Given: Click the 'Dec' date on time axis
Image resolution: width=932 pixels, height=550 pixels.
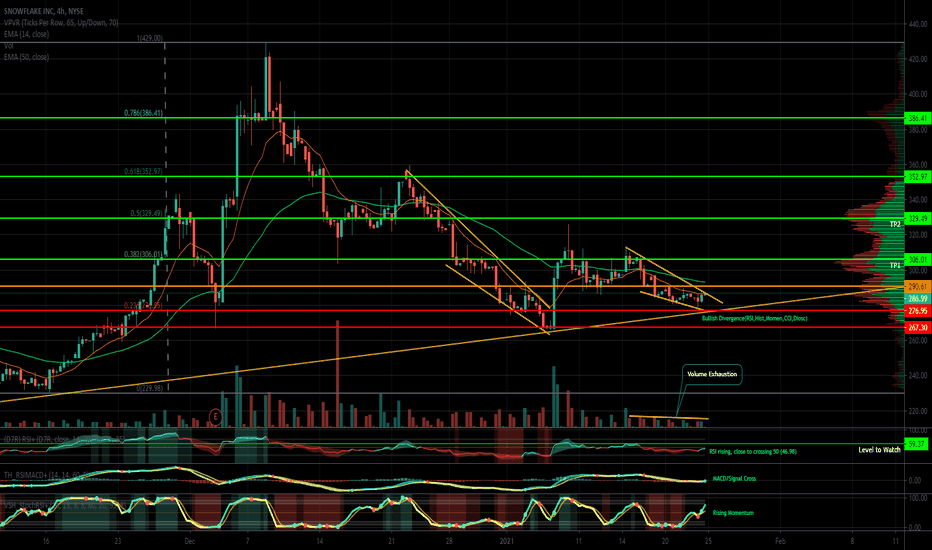Looking at the screenshot, I should [x=190, y=541].
